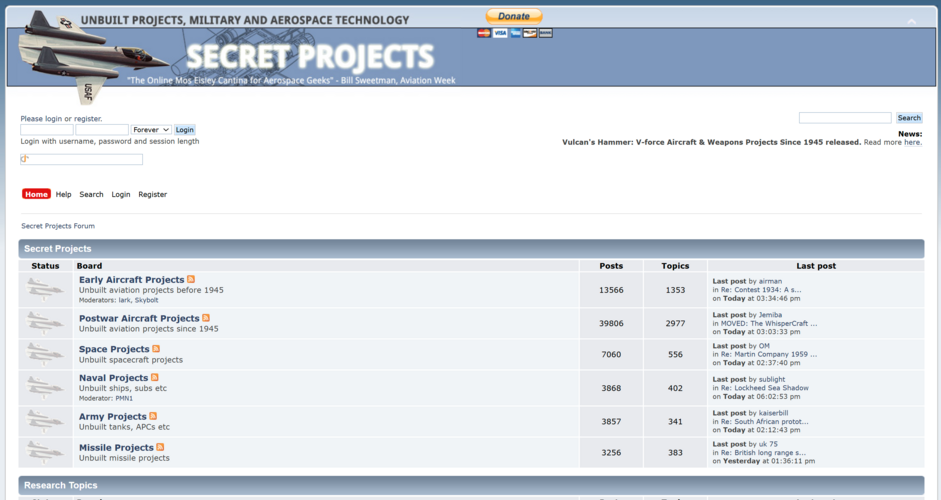
Task: Click the search text box at top right
Action: (845, 118)
